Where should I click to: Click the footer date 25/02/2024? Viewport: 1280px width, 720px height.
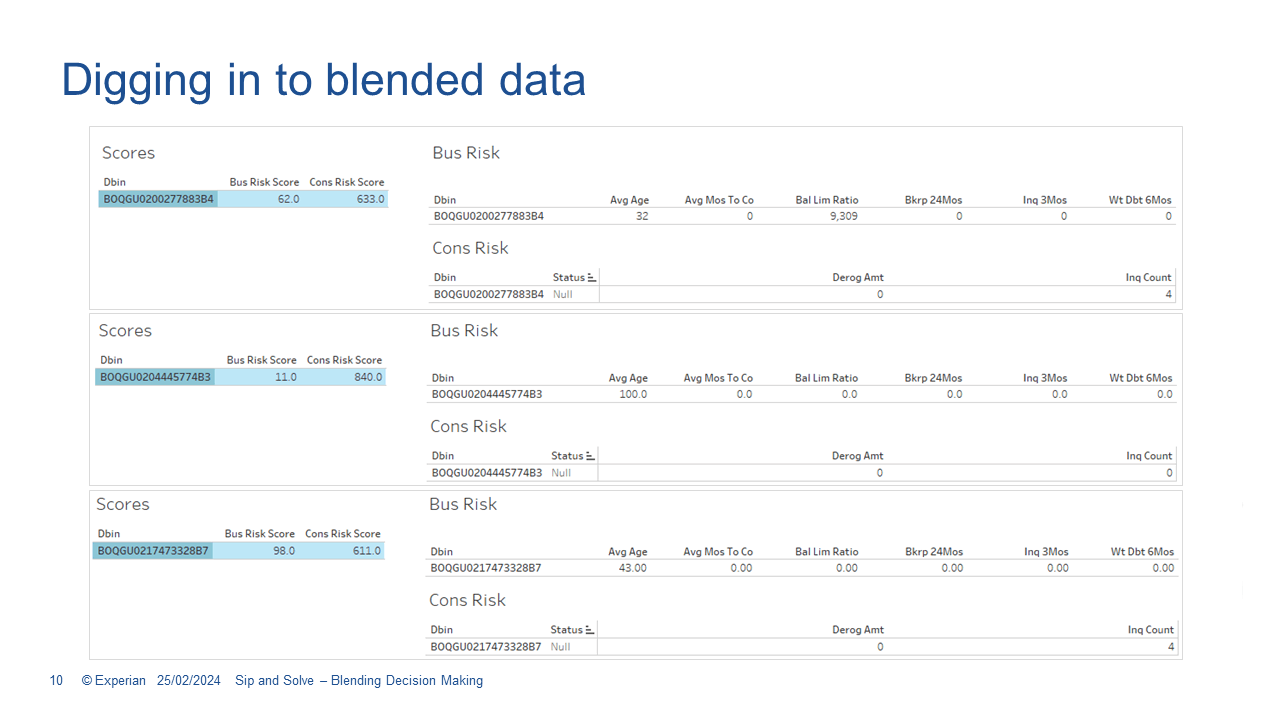pyautogui.click(x=189, y=681)
